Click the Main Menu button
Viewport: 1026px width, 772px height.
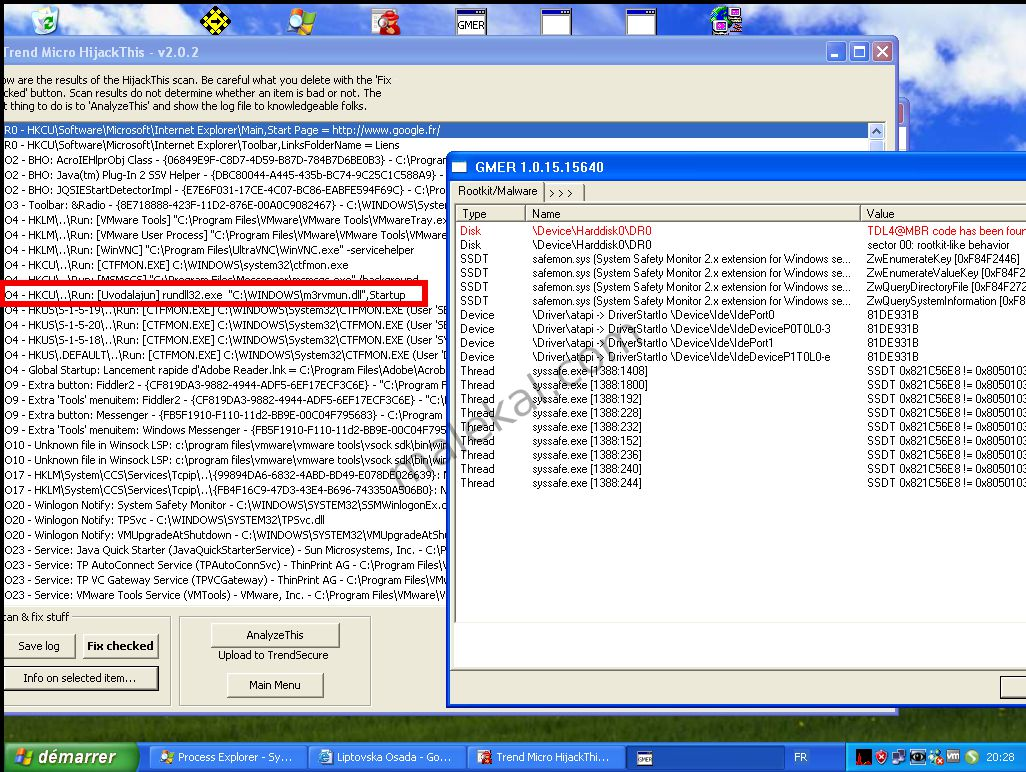(x=275, y=685)
